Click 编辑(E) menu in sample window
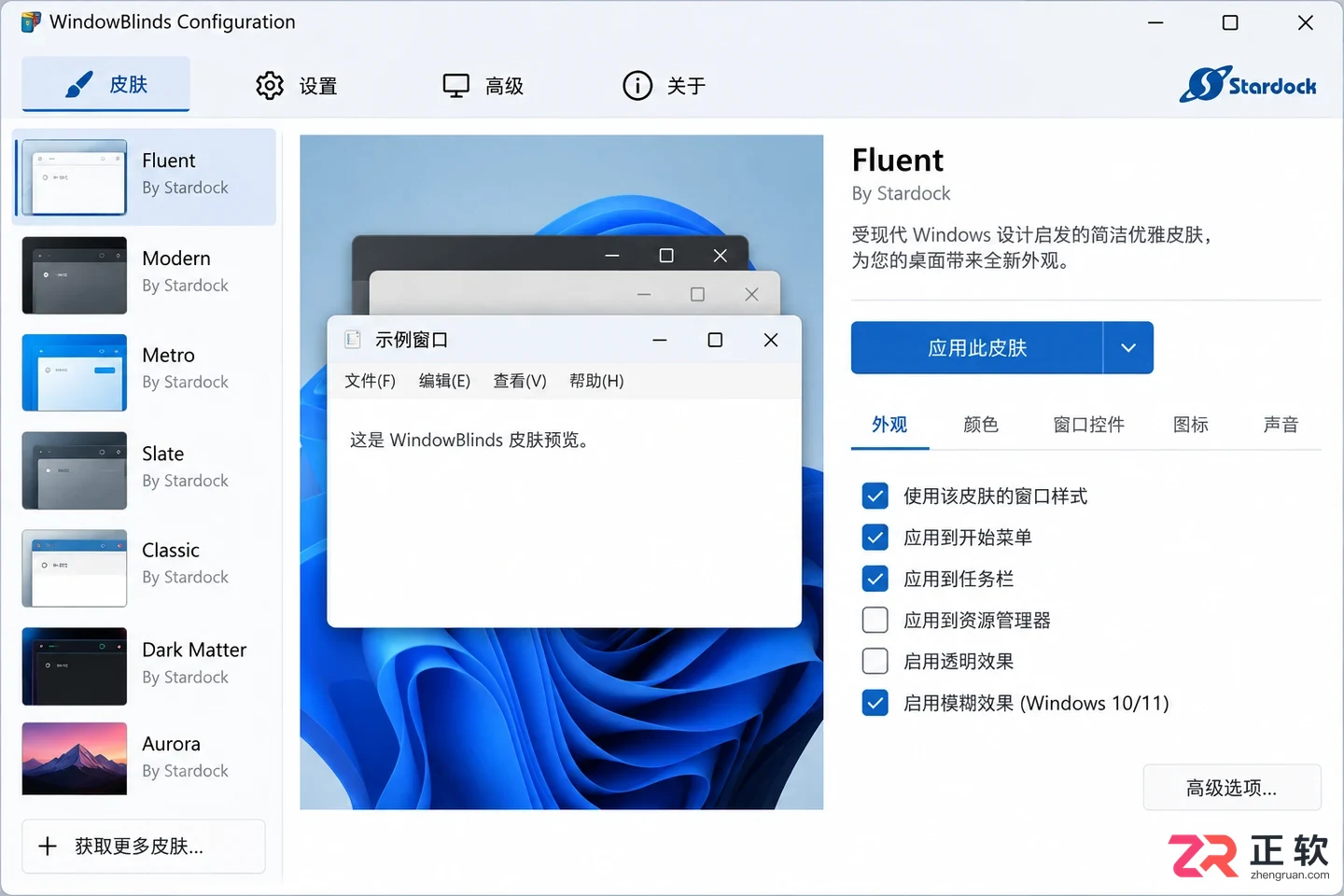The image size is (1344, 896). (444, 381)
